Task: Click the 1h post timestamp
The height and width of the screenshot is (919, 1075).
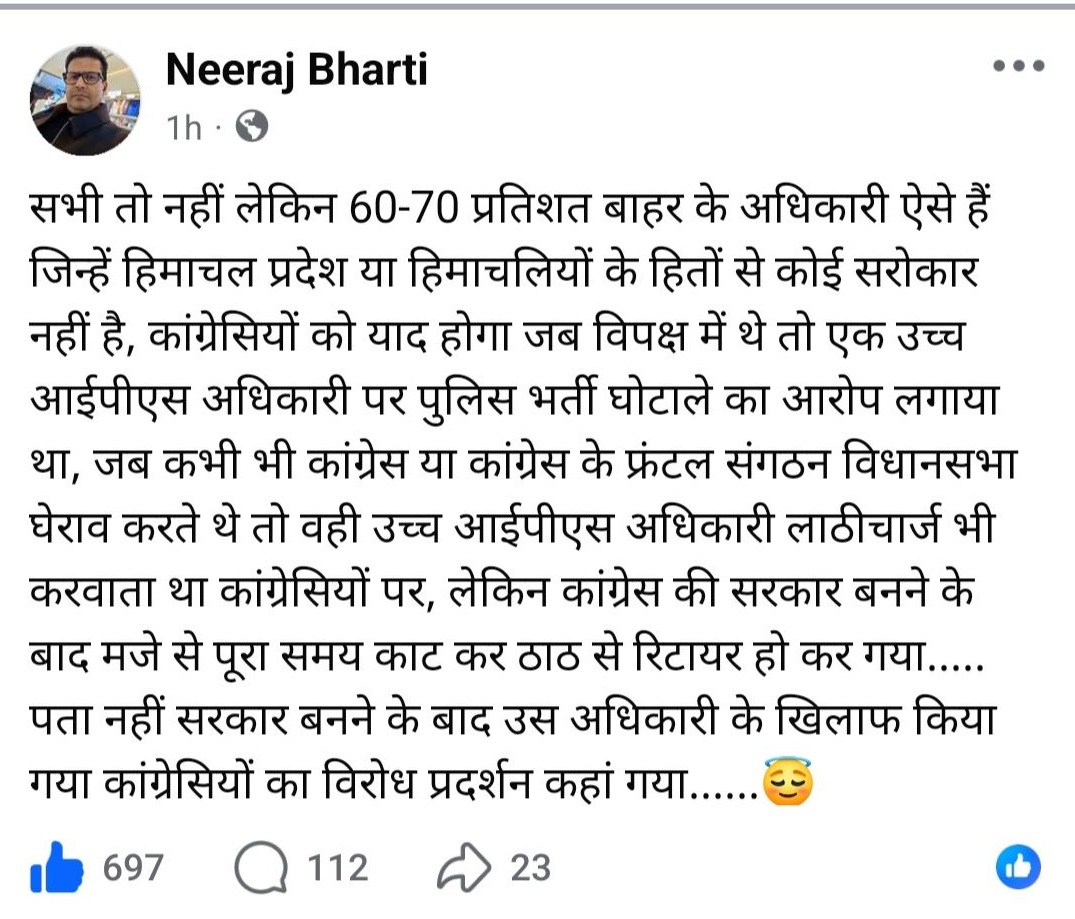Action: (x=184, y=128)
